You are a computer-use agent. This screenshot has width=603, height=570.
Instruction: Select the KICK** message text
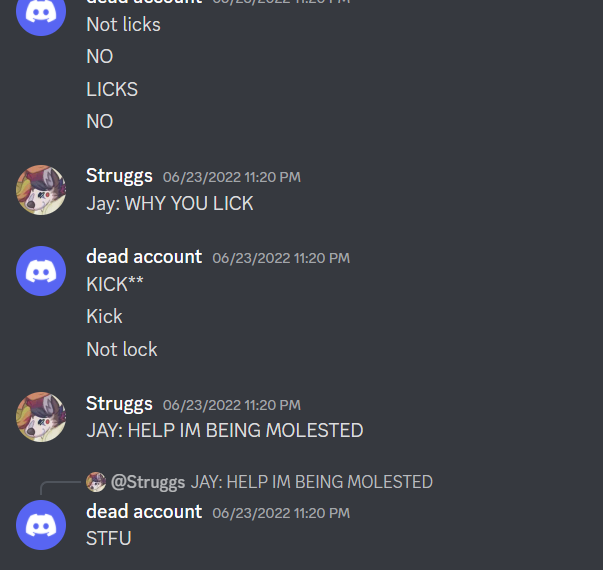click(x=115, y=284)
